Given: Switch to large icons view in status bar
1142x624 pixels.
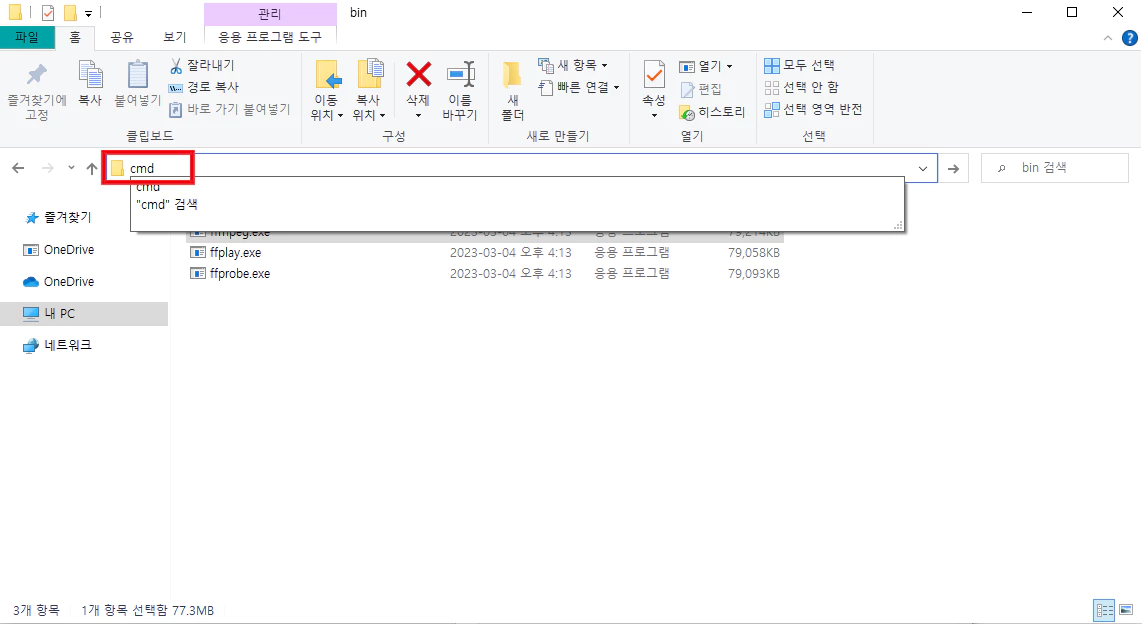Looking at the screenshot, I should [x=1124, y=610].
